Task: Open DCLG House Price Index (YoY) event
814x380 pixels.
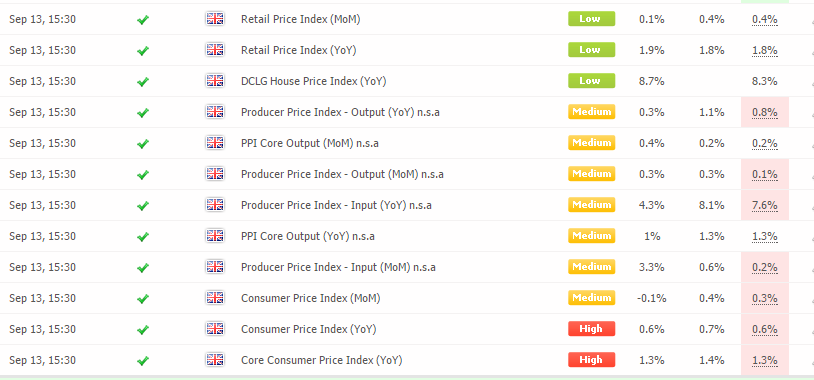Action: (x=314, y=82)
